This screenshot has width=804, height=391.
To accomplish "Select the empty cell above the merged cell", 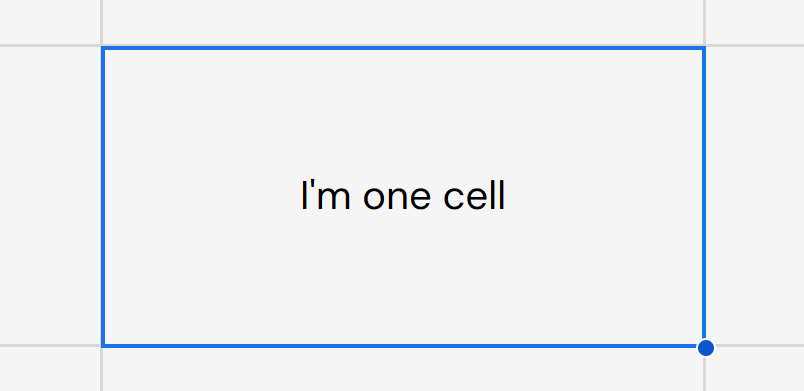I will point(403,22).
